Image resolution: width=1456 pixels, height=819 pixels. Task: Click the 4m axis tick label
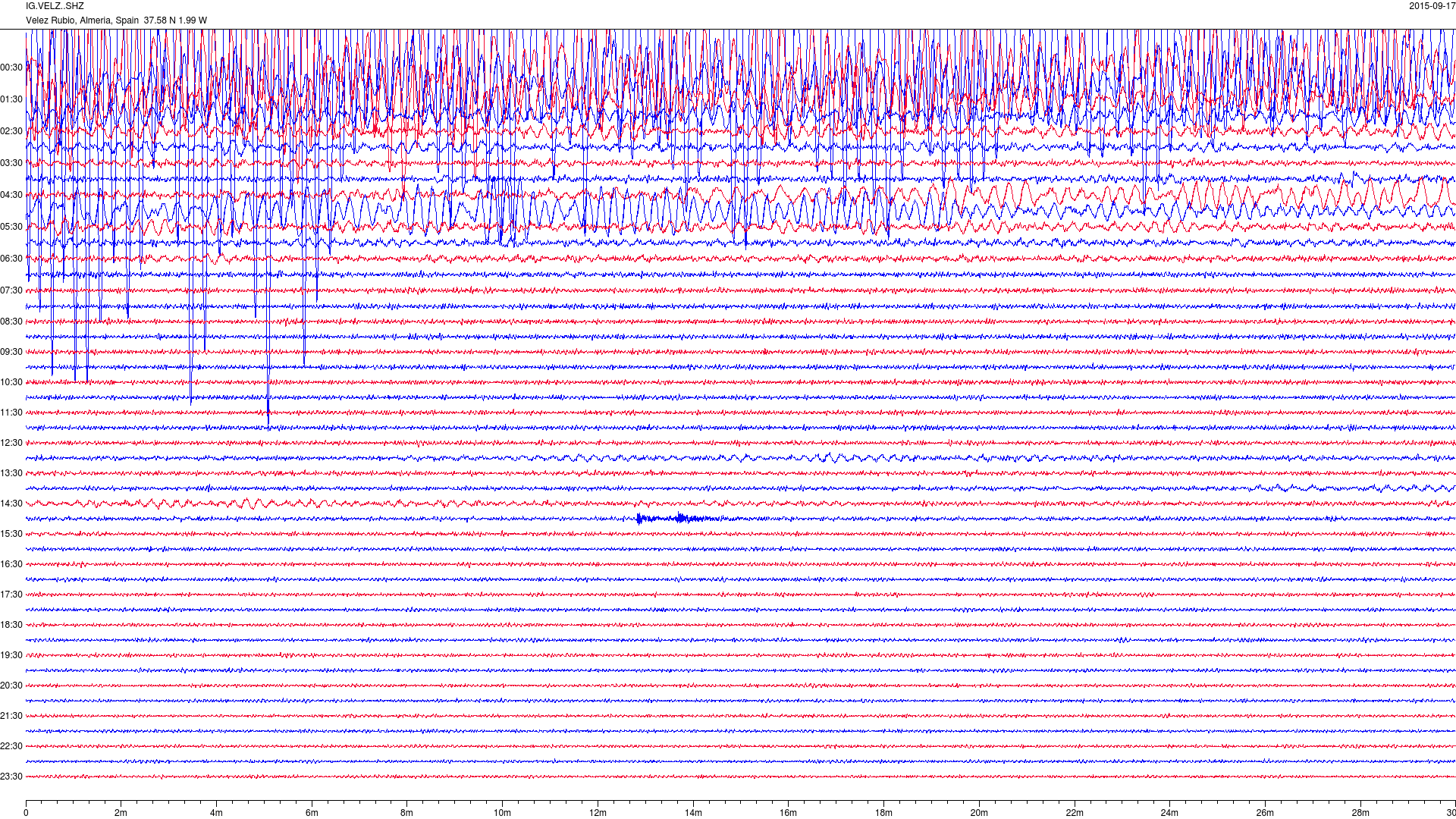[x=216, y=813]
